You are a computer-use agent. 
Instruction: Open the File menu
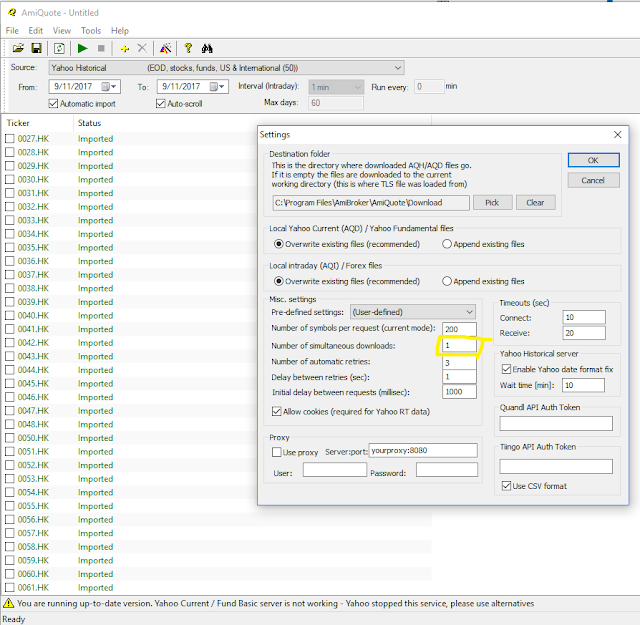pos(12,31)
